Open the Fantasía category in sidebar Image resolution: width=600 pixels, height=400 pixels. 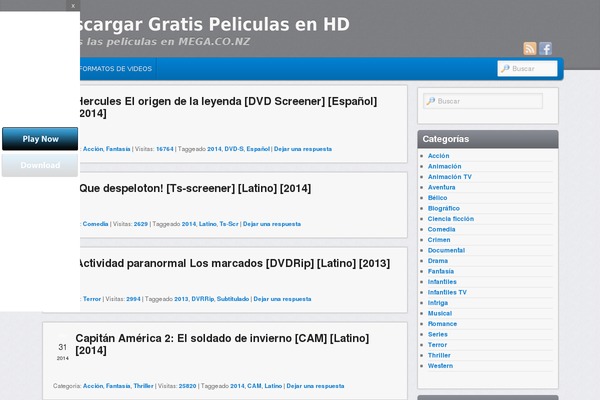point(441,271)
